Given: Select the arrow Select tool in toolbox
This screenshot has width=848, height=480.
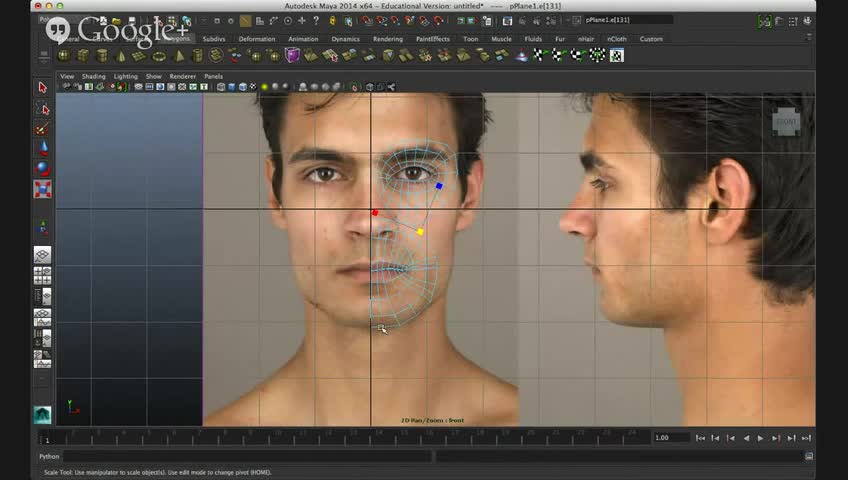Looking at the screenshot, I should pyautogui.click(x=42, y=88).
